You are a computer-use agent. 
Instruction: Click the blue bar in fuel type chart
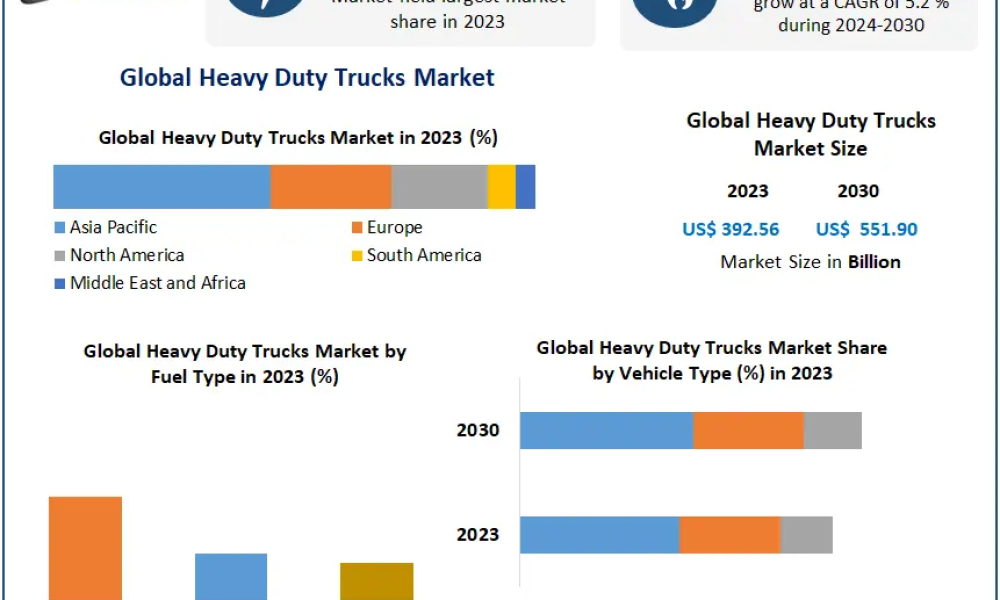point(231,576)
